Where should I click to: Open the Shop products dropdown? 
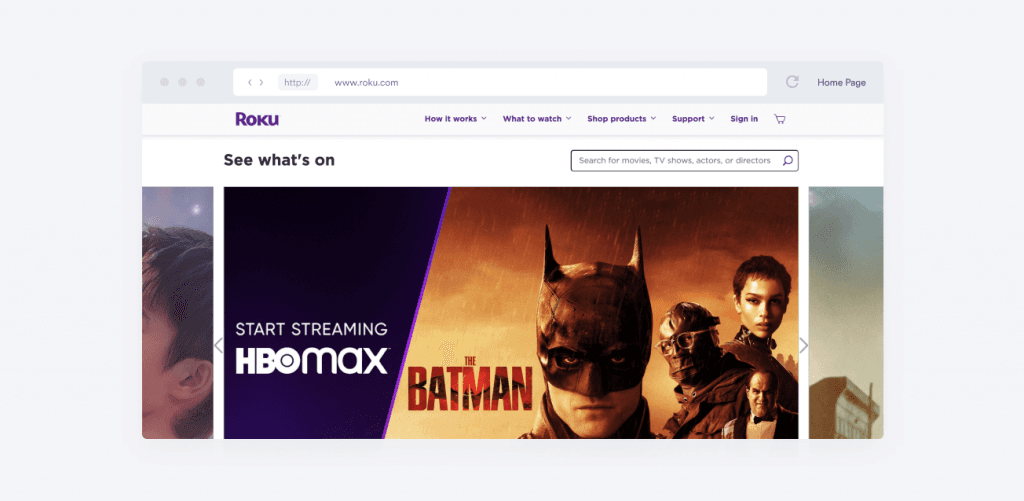click(x=622, y=119)
